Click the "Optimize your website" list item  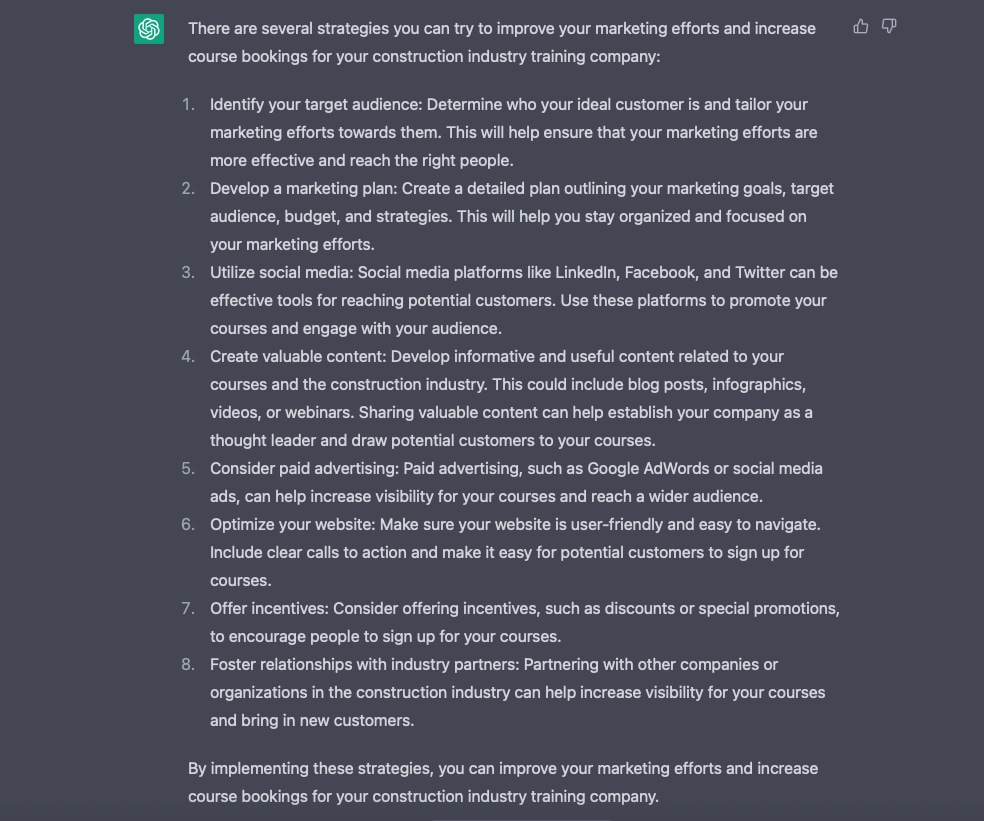514,552
